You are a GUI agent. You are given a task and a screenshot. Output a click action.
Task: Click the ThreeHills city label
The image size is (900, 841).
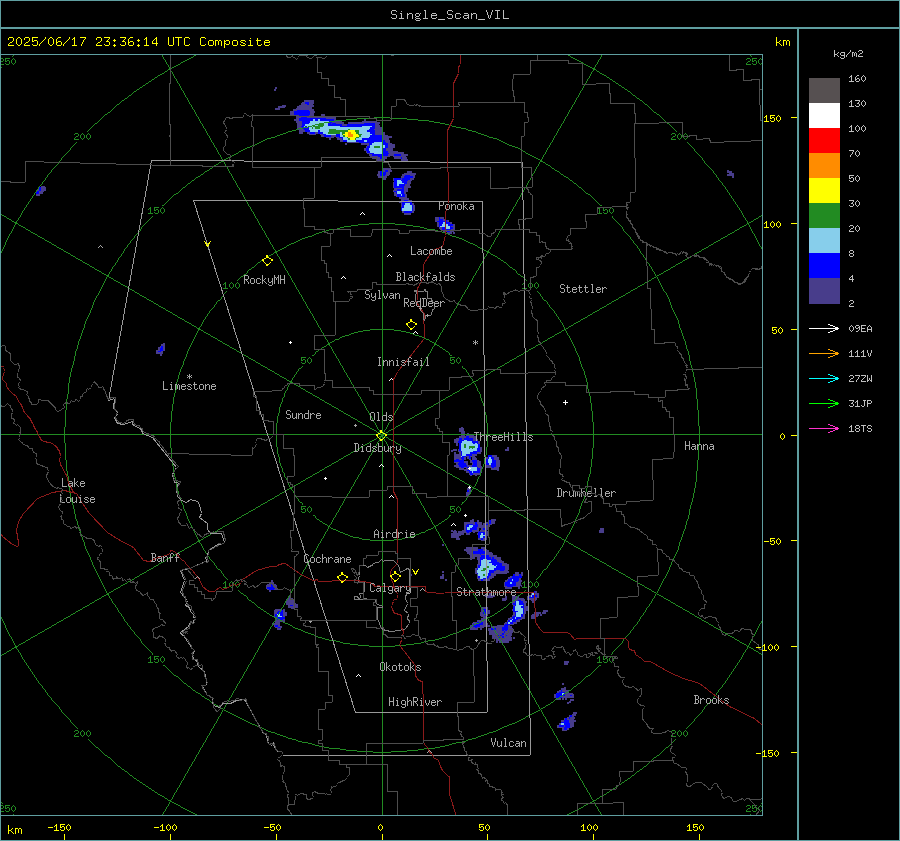click(503, 437)
